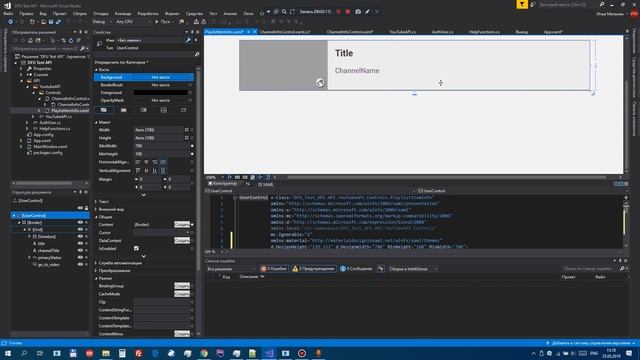Open the Файл menu
This screenshot has width=640, height=360.
[8, 13]
